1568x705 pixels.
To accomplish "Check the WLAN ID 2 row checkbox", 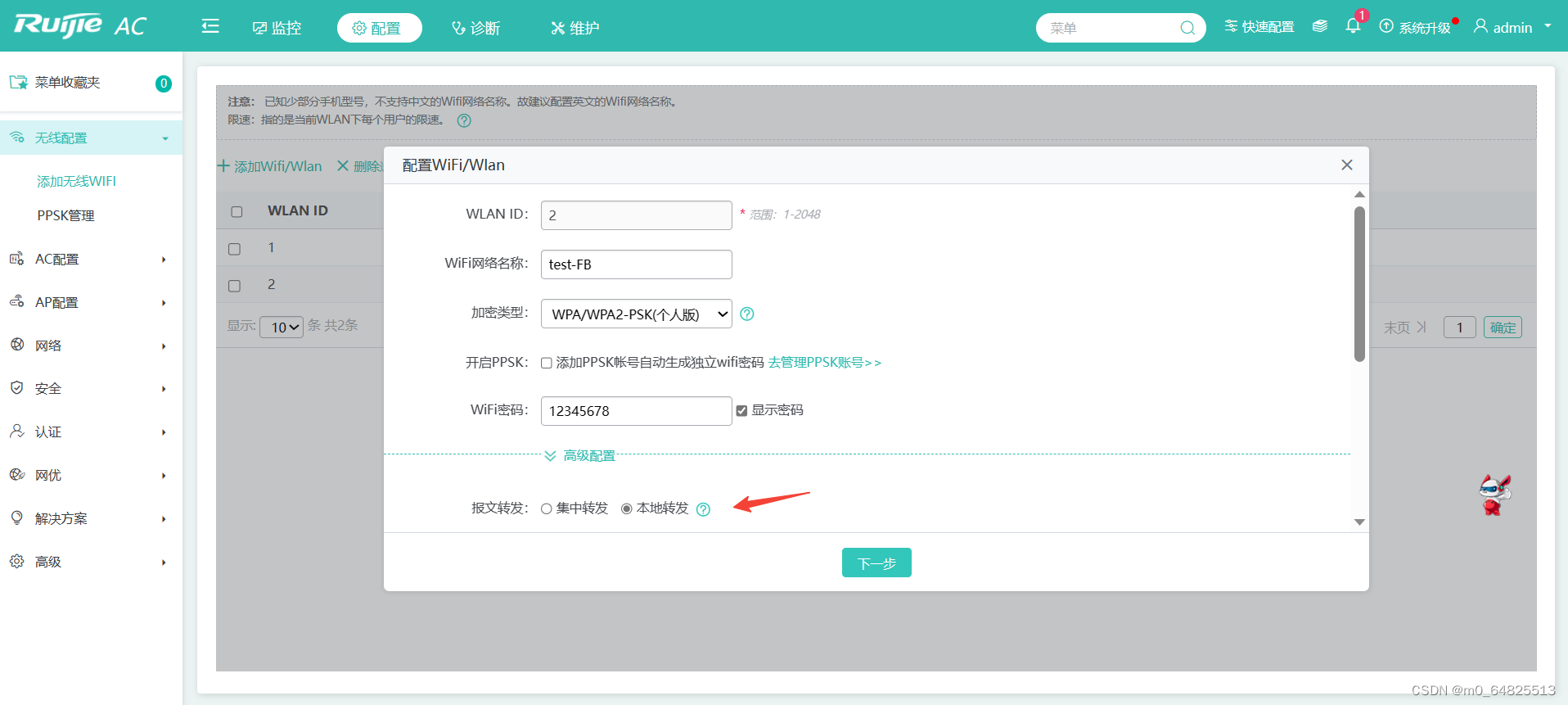I will (235, 286).
